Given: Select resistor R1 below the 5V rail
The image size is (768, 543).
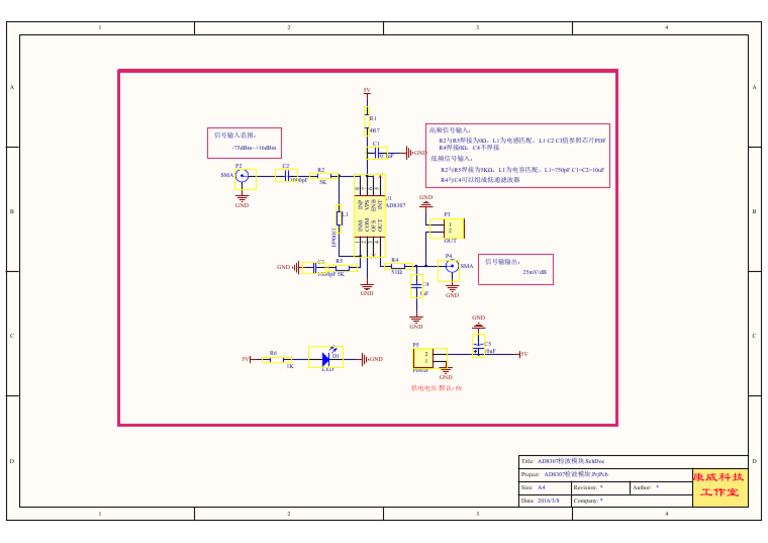Looking at the screenshot, I should click(x=366, y=121).
